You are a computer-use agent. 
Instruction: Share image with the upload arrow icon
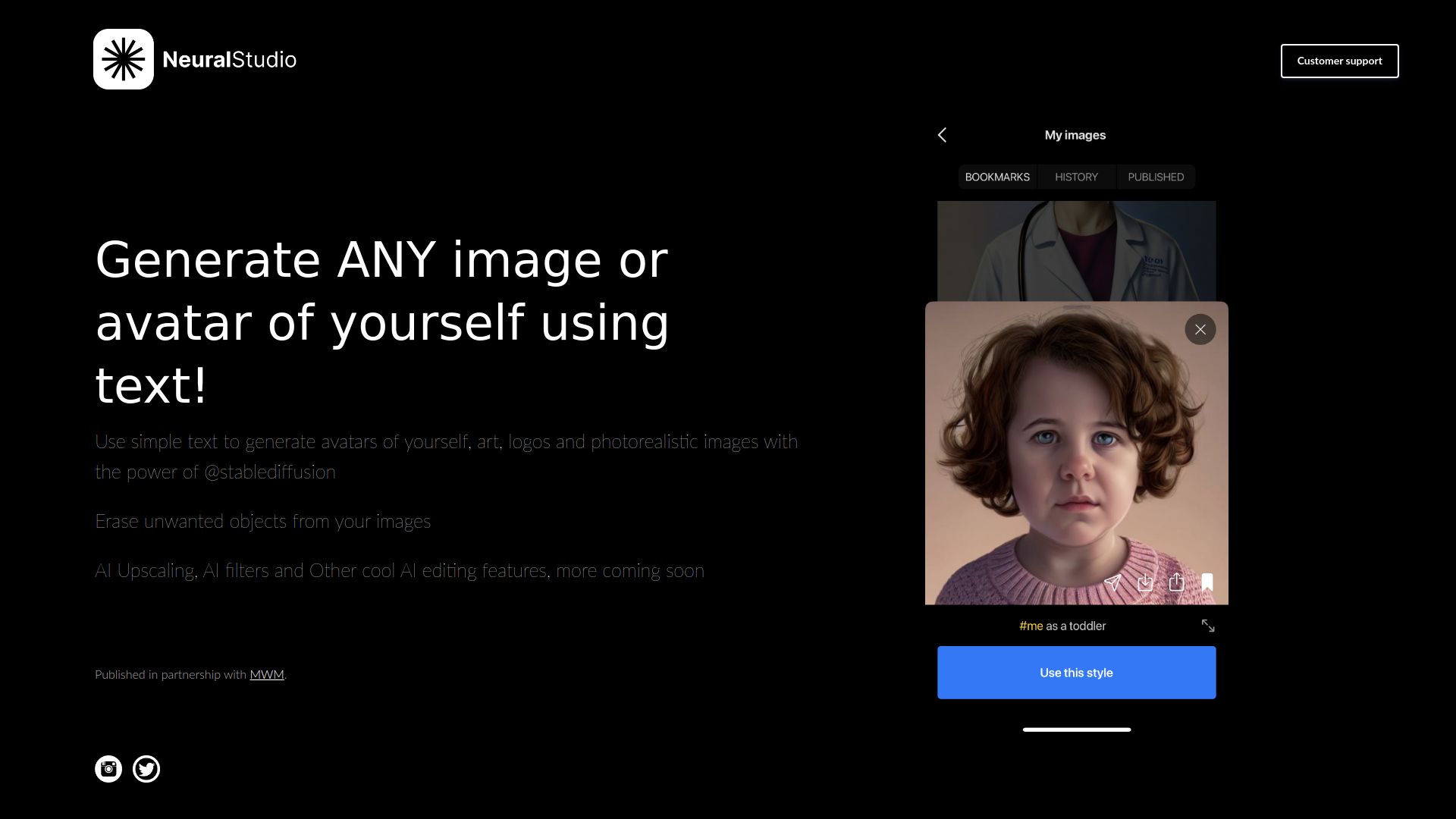(1176, 582)
